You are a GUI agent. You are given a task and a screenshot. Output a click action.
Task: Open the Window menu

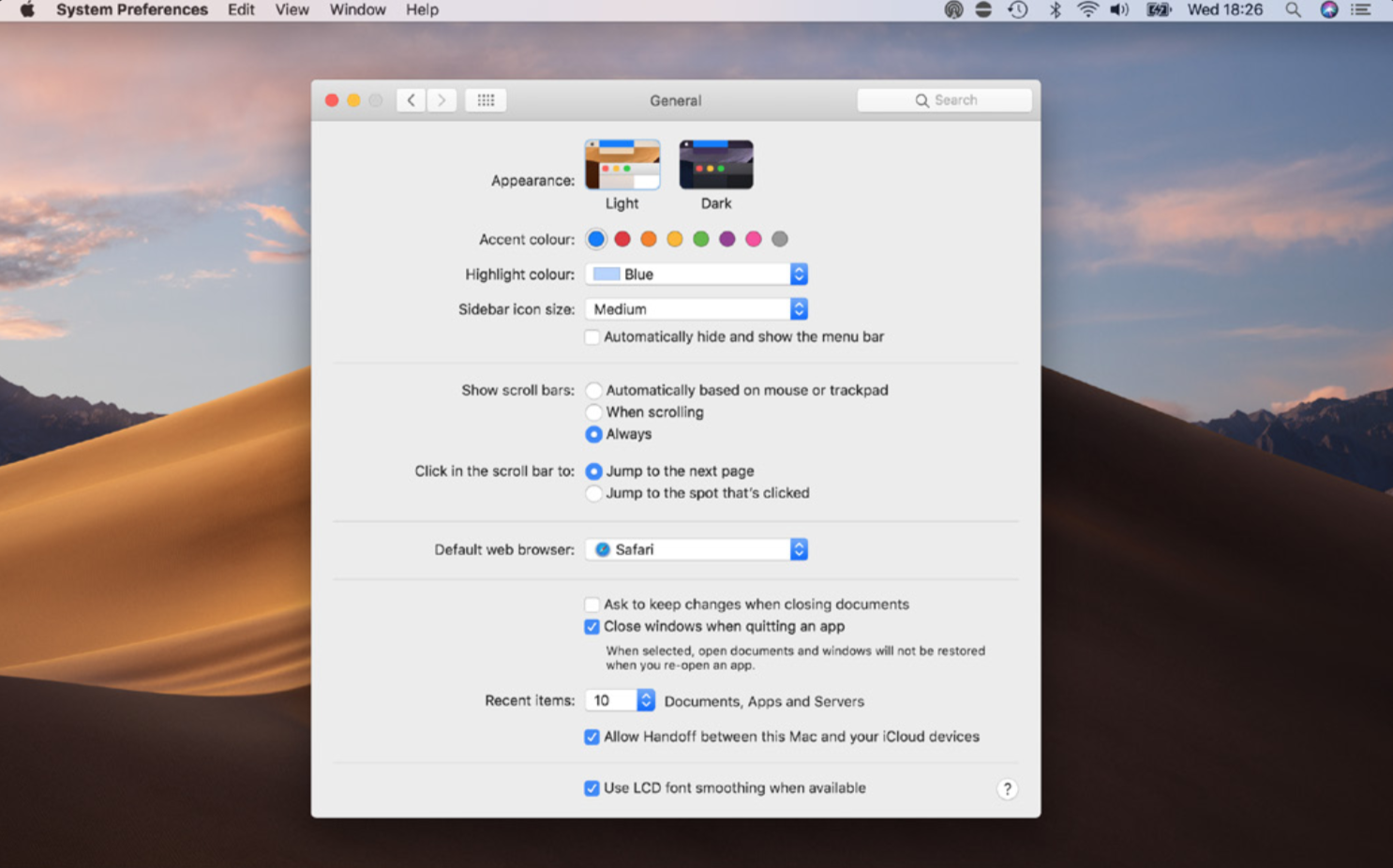357,10
